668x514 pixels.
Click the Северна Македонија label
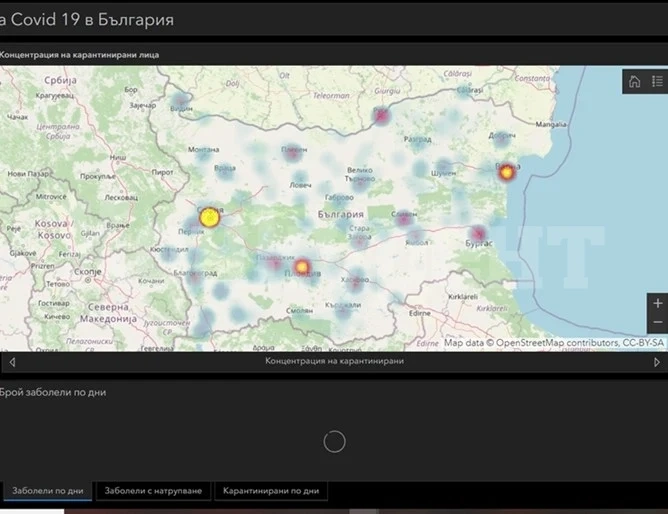coord(108,313)
